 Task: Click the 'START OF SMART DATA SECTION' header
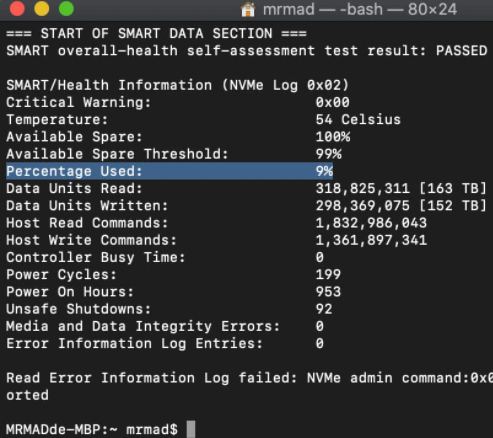[156, 33]
